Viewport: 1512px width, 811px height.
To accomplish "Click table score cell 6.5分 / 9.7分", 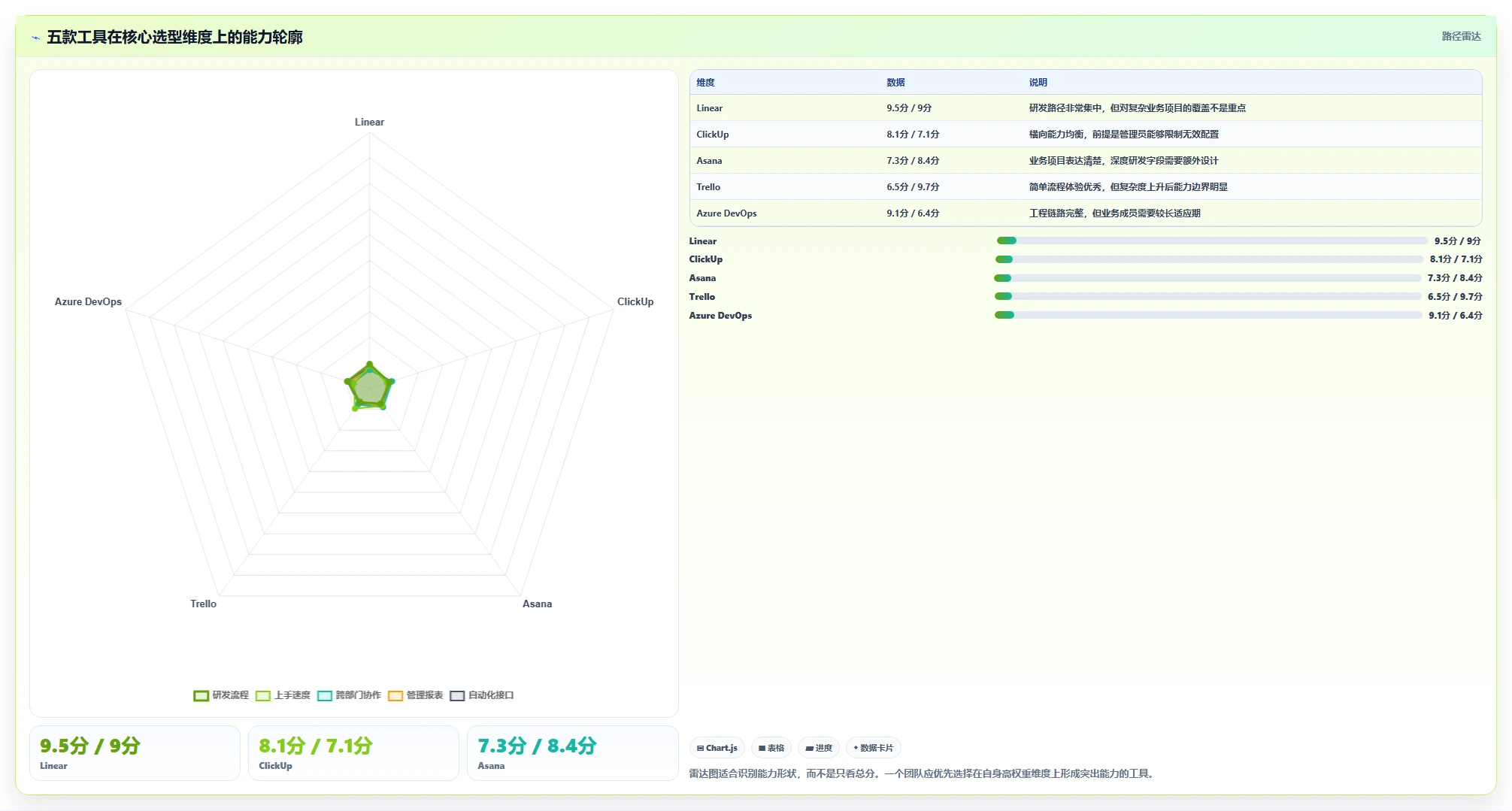I will pyautogui.click(x=913, y=187).
